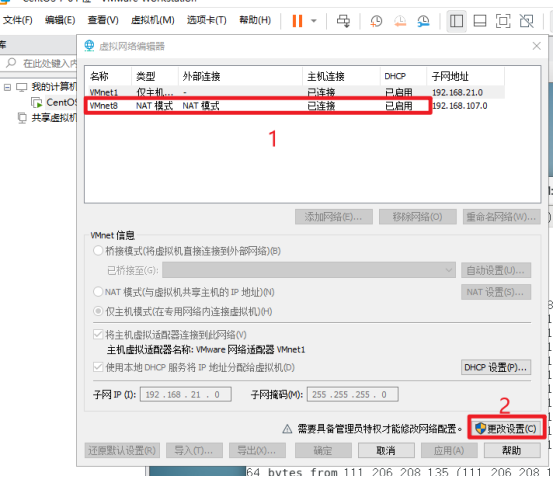Select the VMnet1 network row
Image resolution: width=554 pixels, height=477 pixels.
coord(295,93)
